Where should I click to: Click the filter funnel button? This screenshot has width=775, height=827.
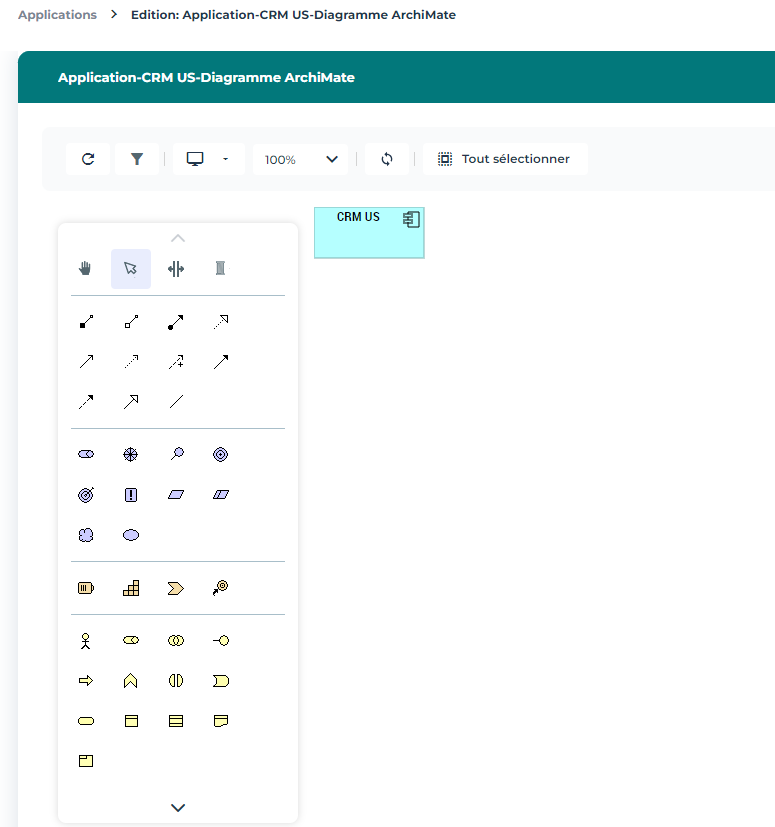pos(137,159)
